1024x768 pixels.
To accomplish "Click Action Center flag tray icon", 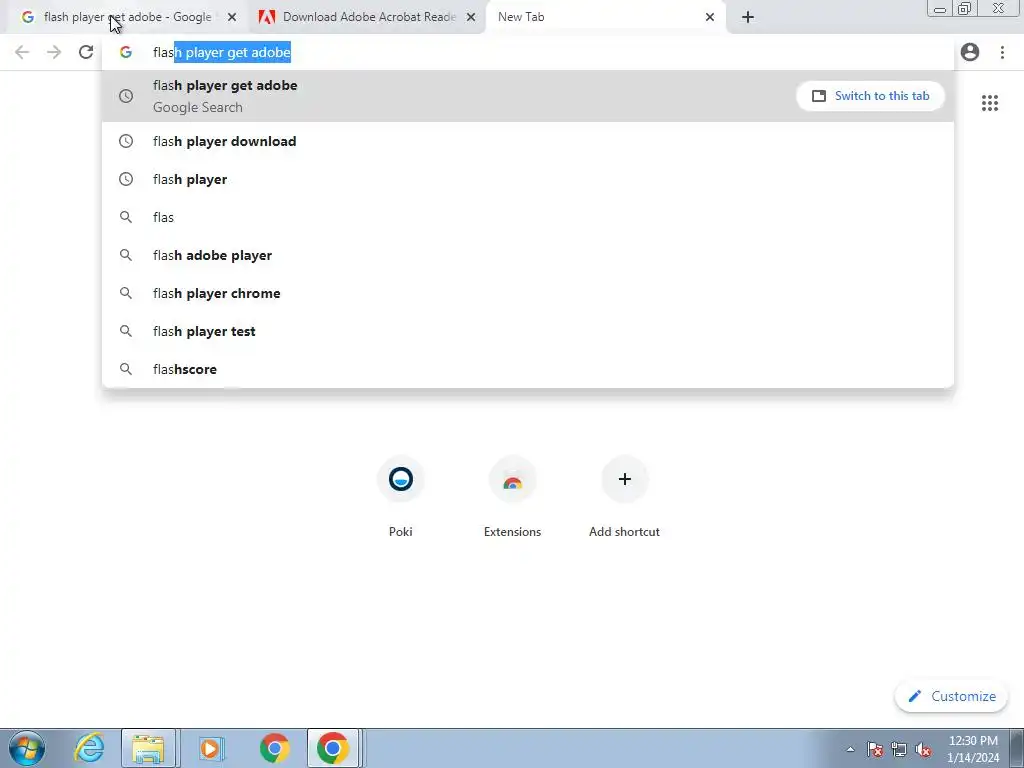I will click(875, 749).
